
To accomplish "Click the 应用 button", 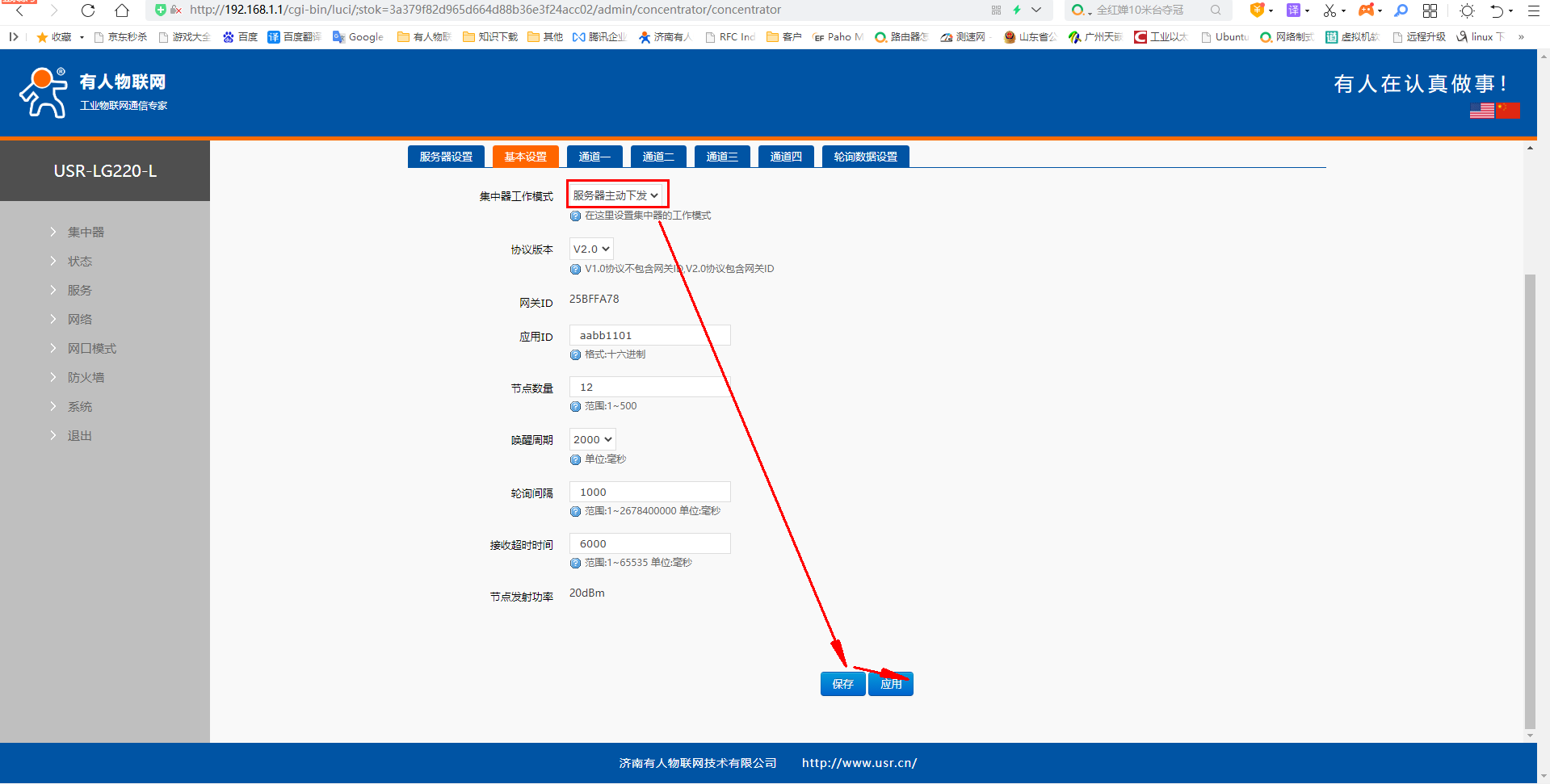I will click(891, 684).
